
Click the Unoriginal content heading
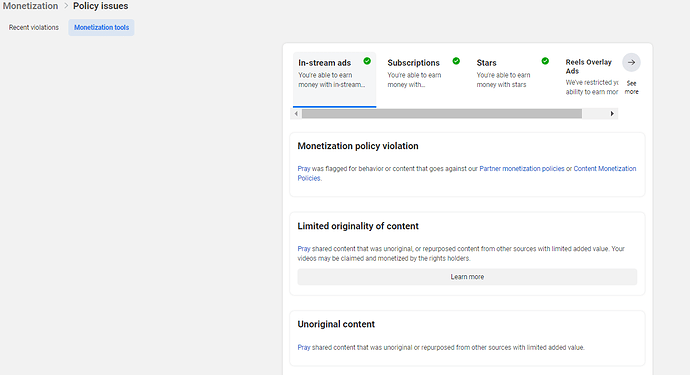point(336,324)
